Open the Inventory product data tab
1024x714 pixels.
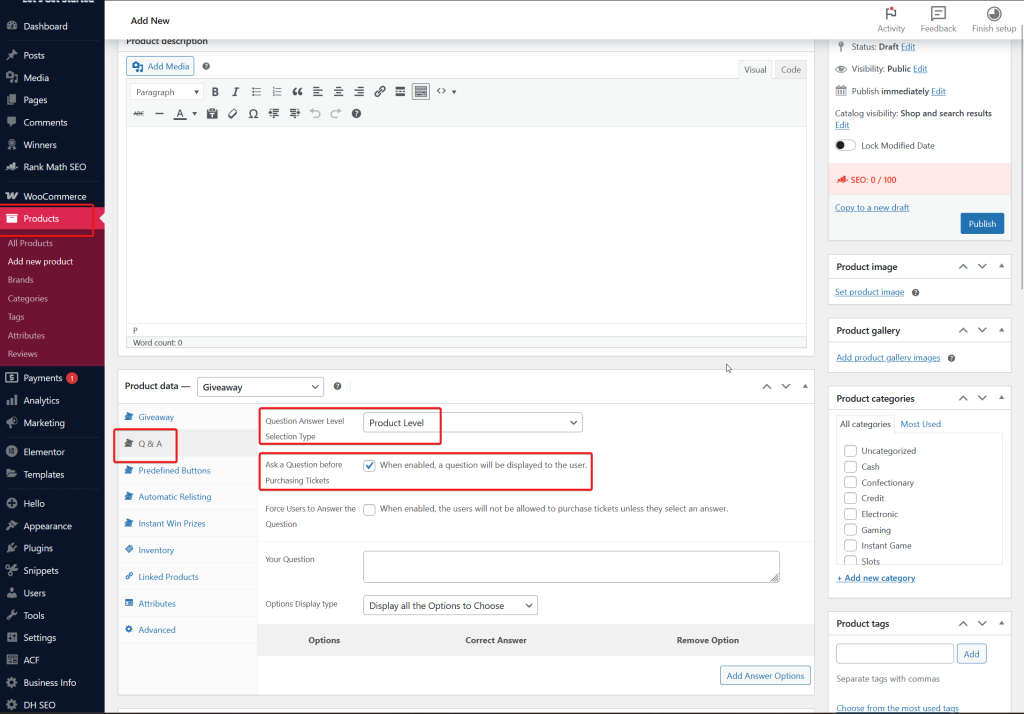(156, 550)
